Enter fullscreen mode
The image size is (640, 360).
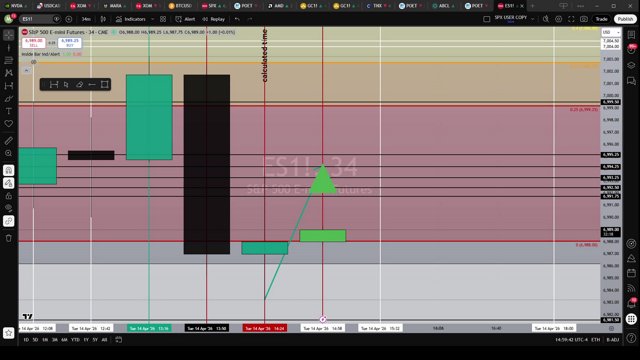pyautogui.click(x=571, y=19)
